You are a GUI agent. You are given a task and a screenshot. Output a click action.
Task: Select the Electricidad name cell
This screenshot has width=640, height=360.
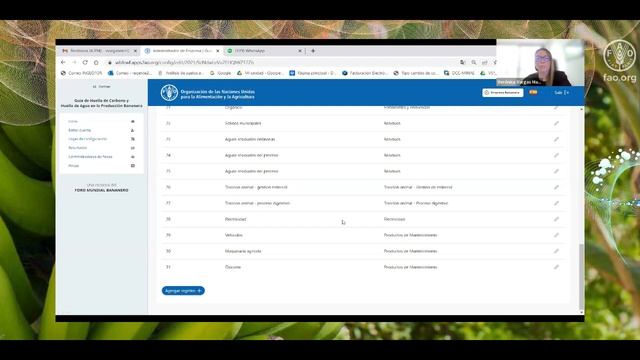pyautogui.click(x=236, y=219)
